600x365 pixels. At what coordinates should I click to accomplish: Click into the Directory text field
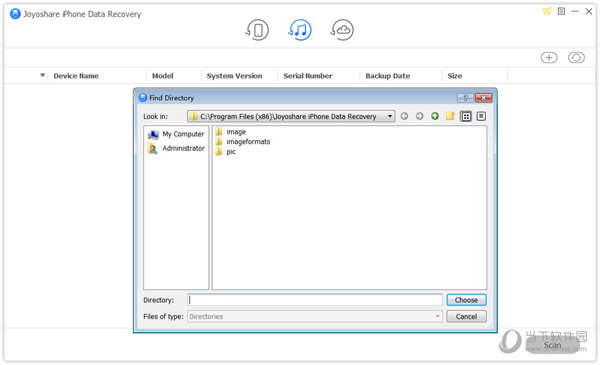coord(315,300)
